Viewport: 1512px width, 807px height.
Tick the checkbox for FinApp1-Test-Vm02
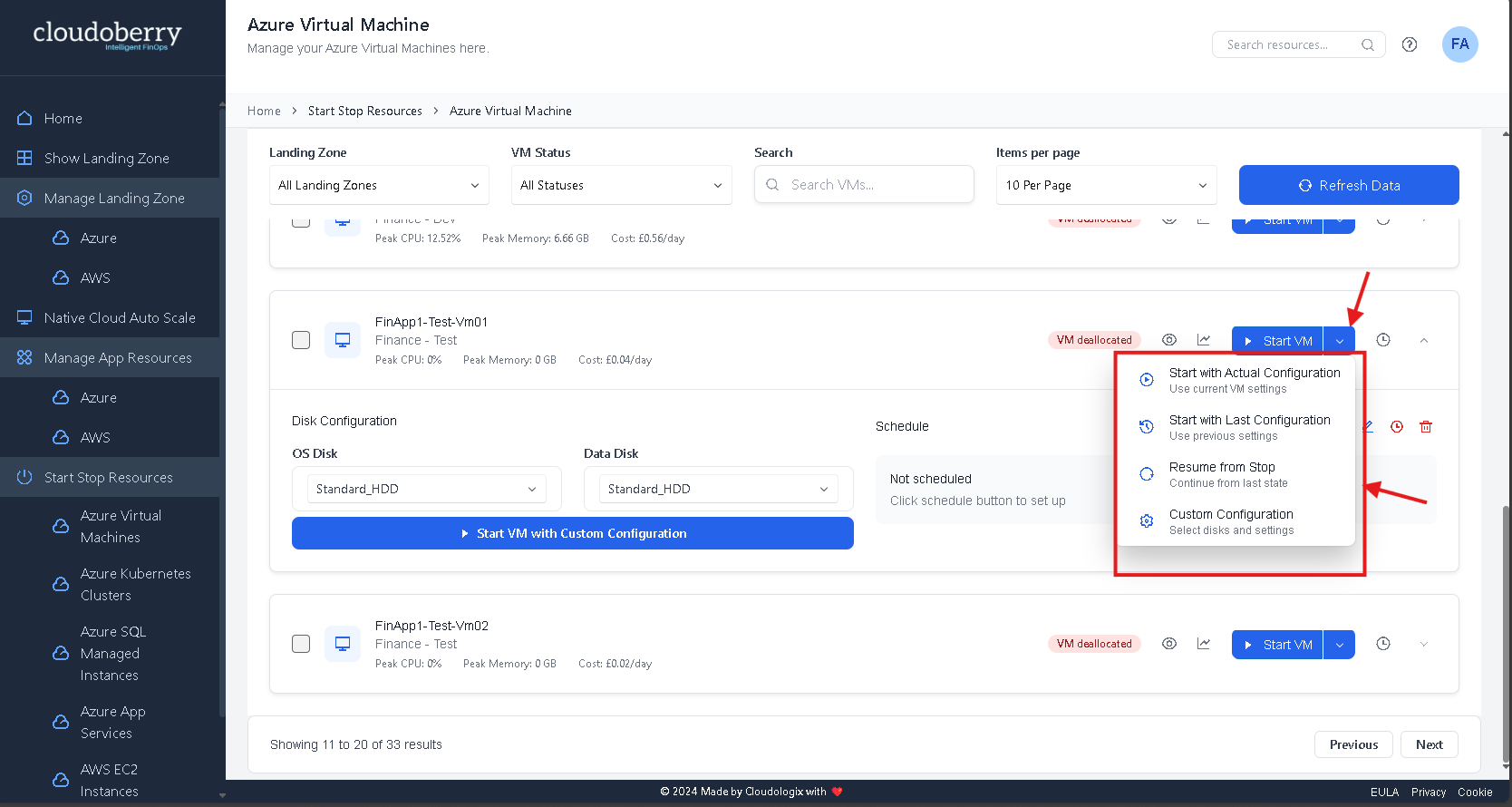301,644
